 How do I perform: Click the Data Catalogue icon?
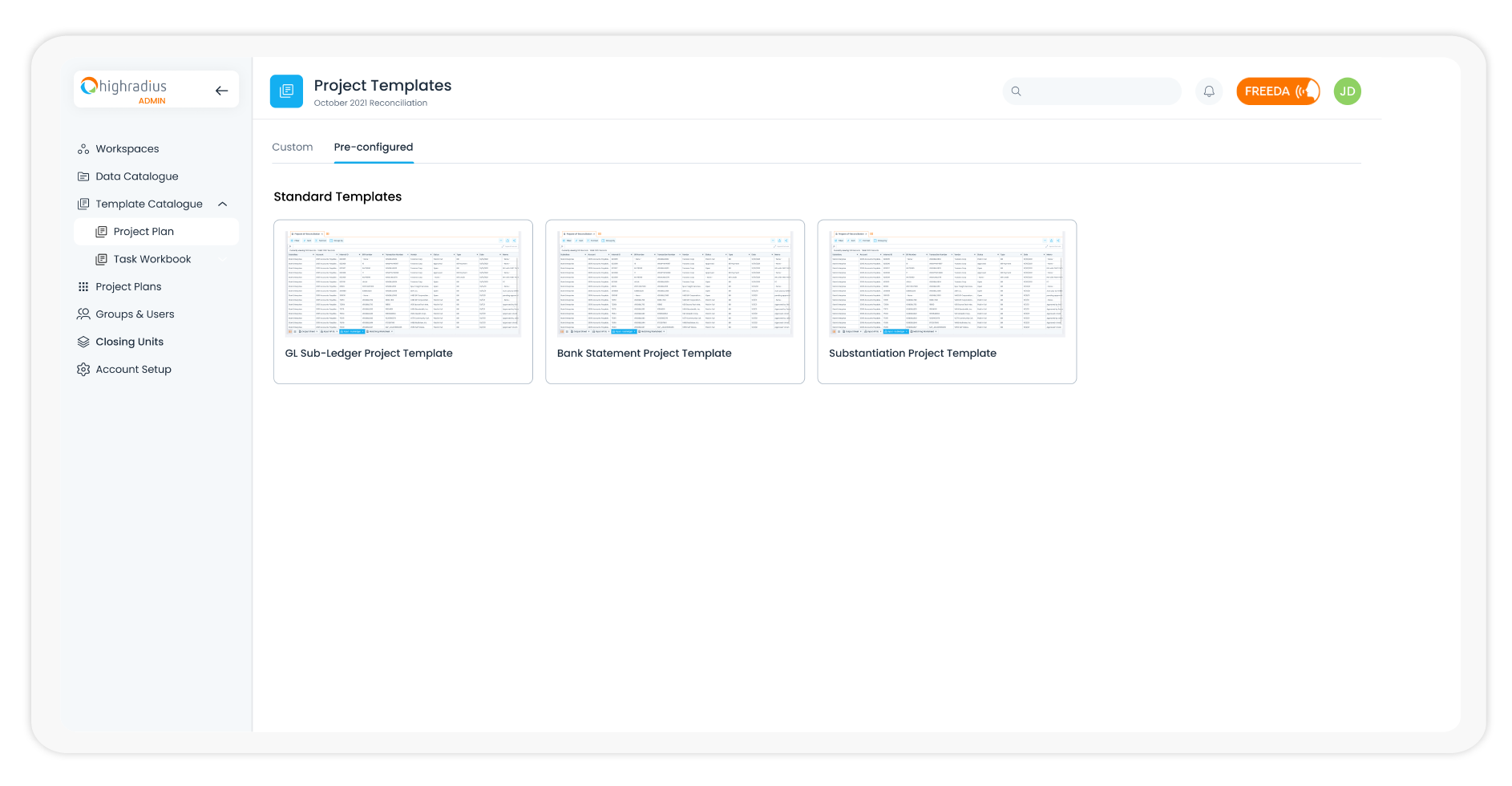pos(83,176)
